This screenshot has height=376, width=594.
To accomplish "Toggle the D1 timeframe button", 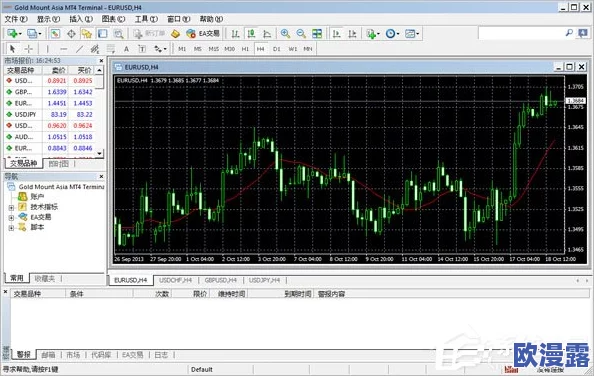I will [x=277, y=49].
